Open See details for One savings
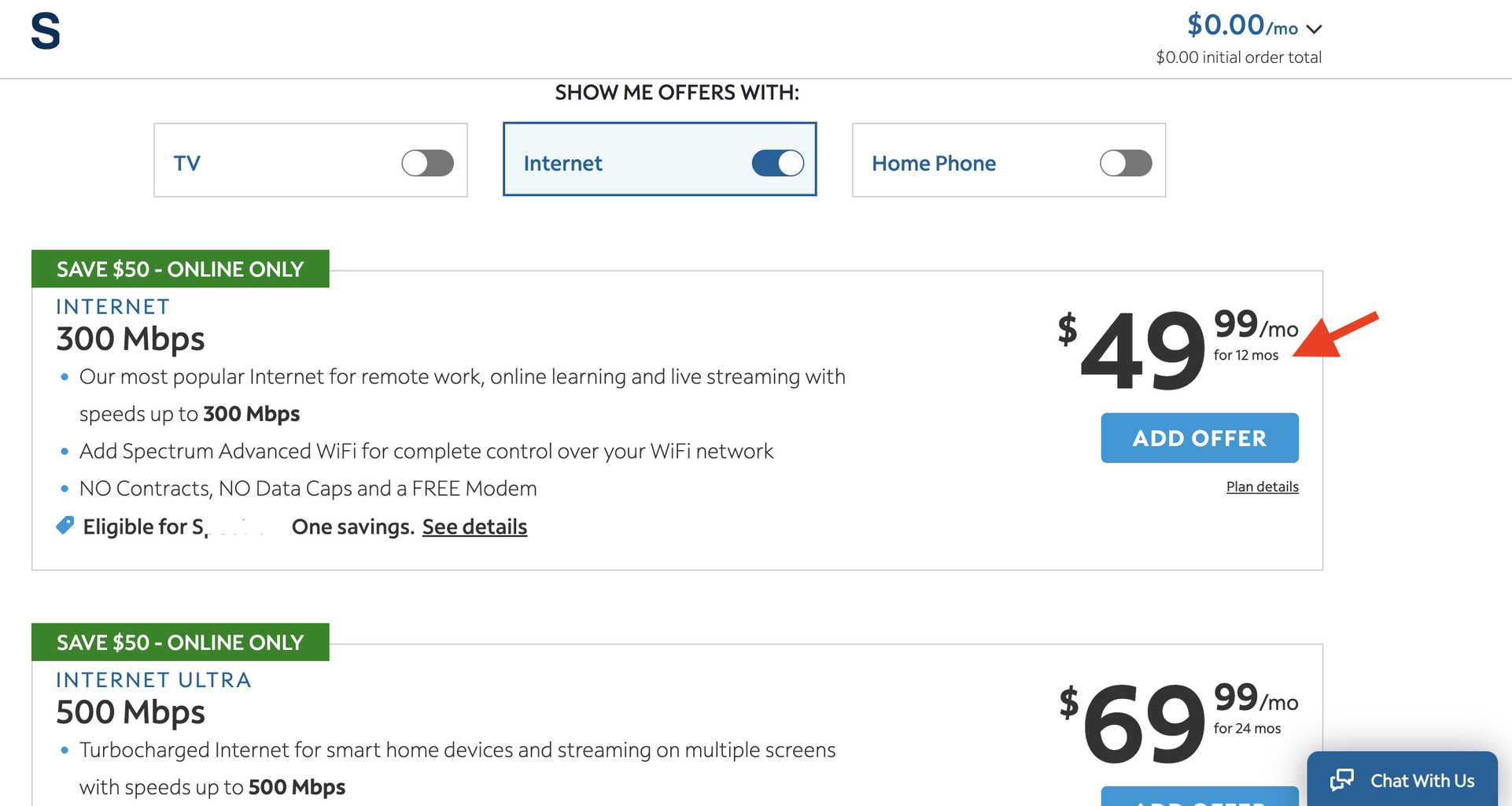The height and width of the screenshot is (806, 1512). click(x=474, y=527)
